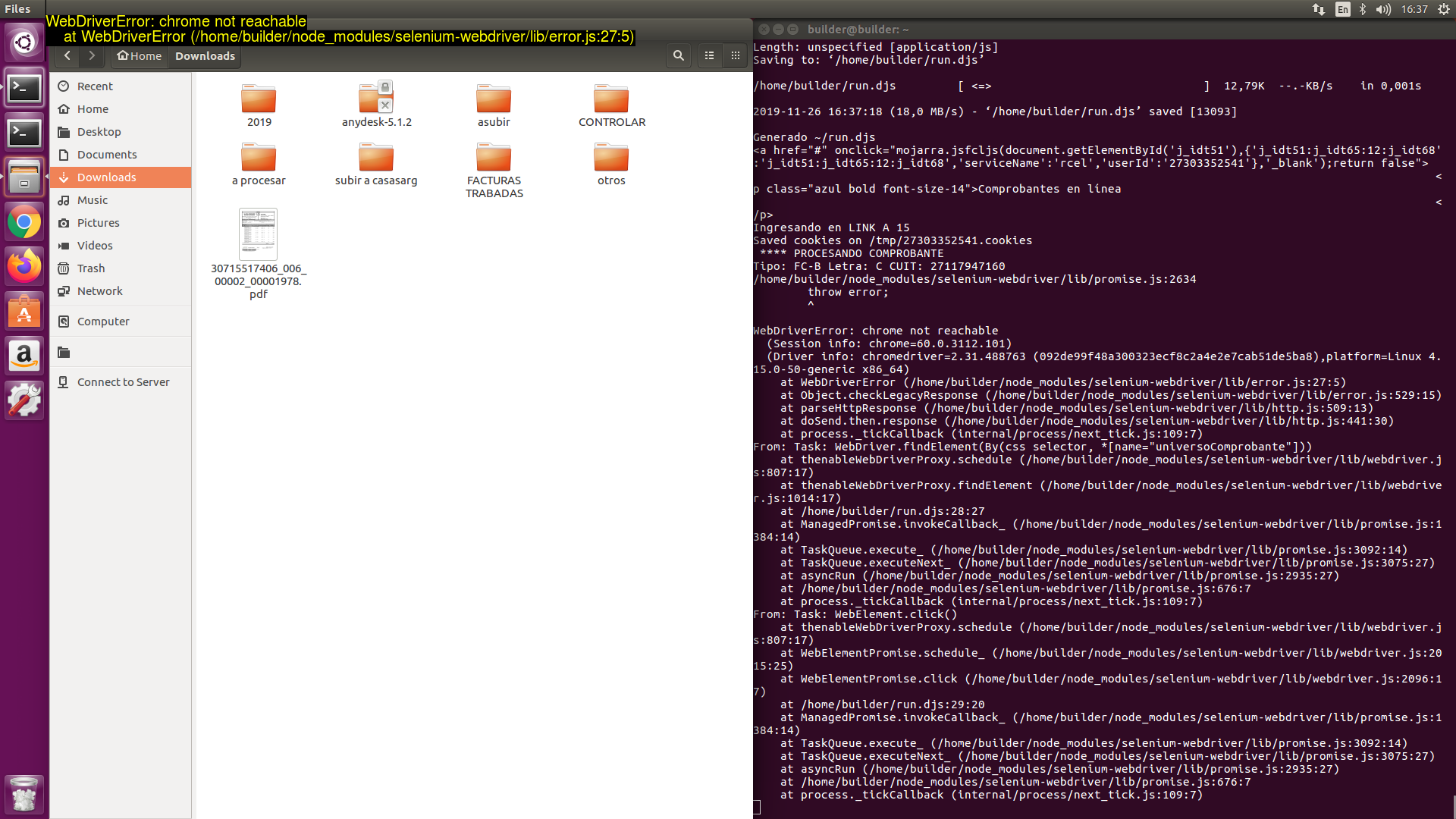Viewport: 1456px width, 819px height.
Task: Open the 2019 folder
Action: [259, 105]
